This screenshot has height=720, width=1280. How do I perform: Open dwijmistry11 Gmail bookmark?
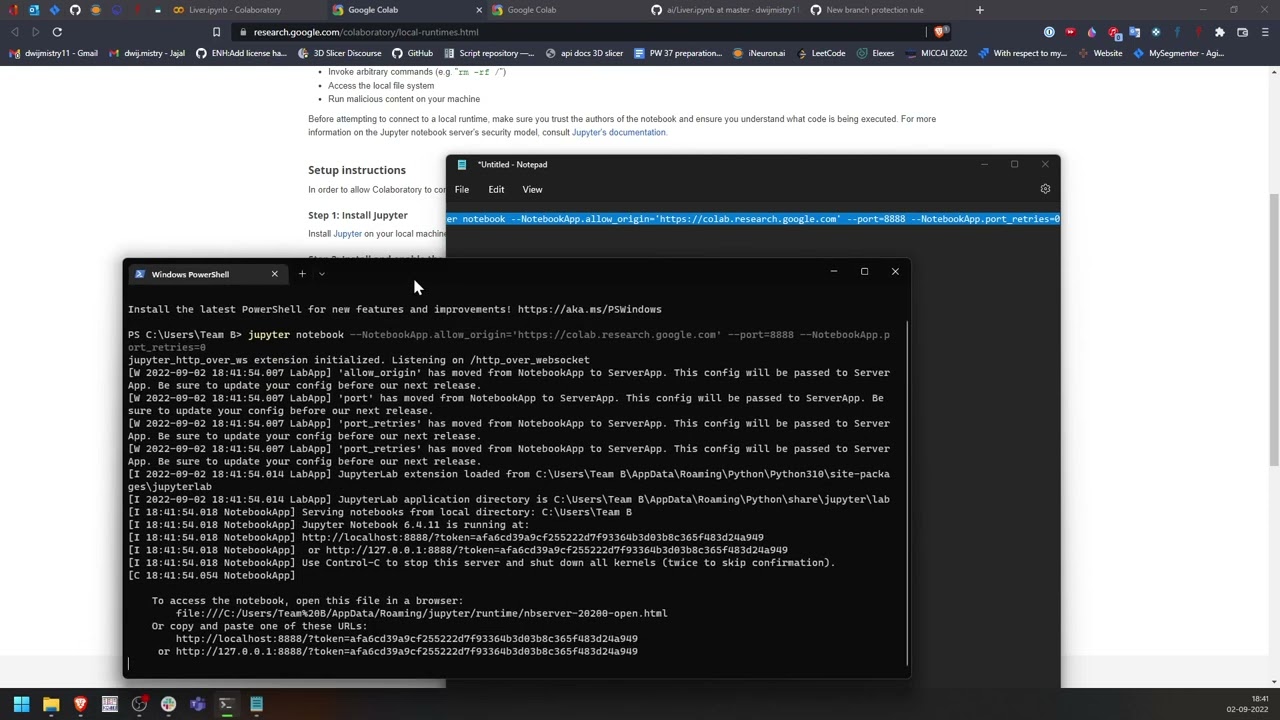[x=54, y=53]
